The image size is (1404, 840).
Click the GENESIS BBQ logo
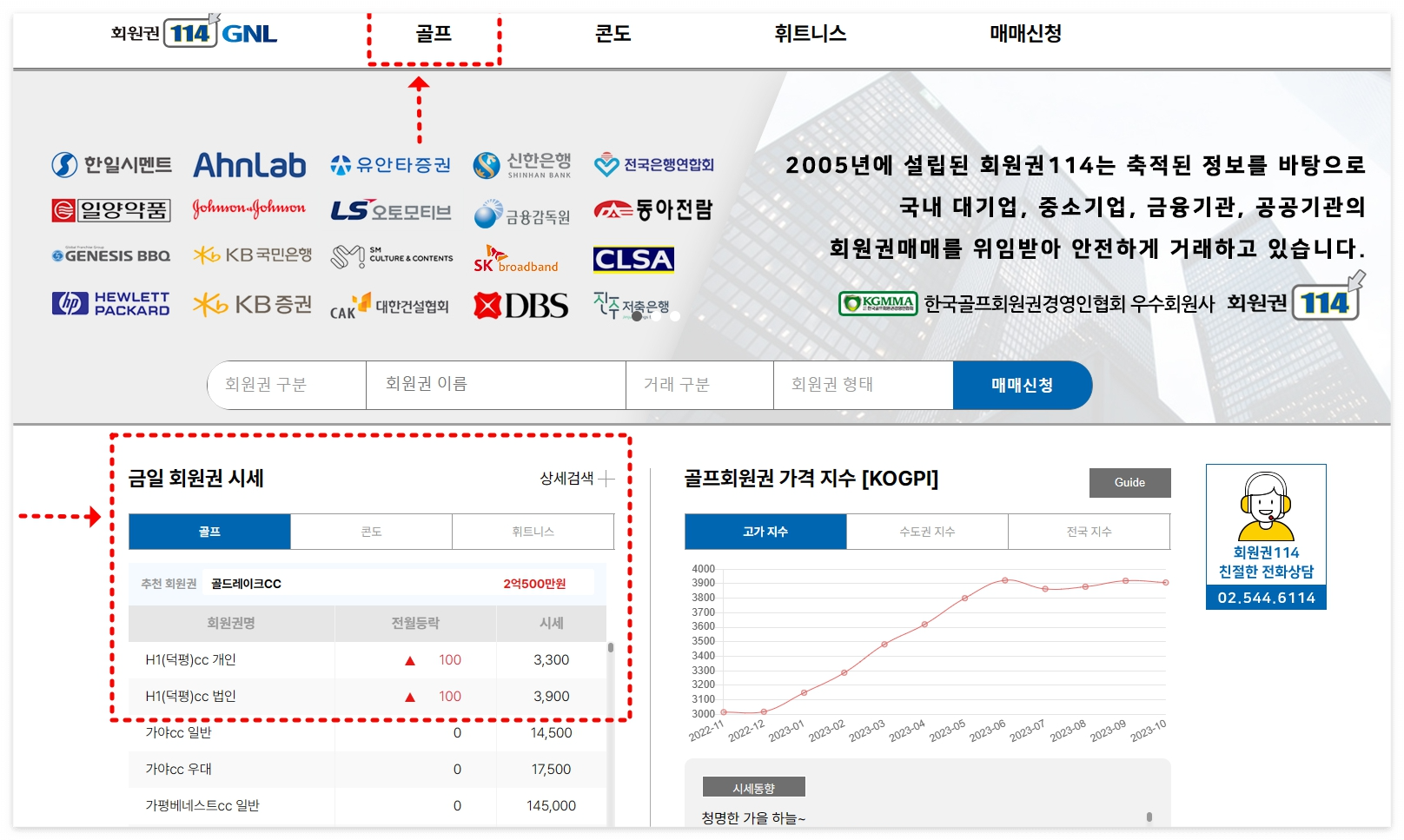pyautogui.click(x=111, y=255)
